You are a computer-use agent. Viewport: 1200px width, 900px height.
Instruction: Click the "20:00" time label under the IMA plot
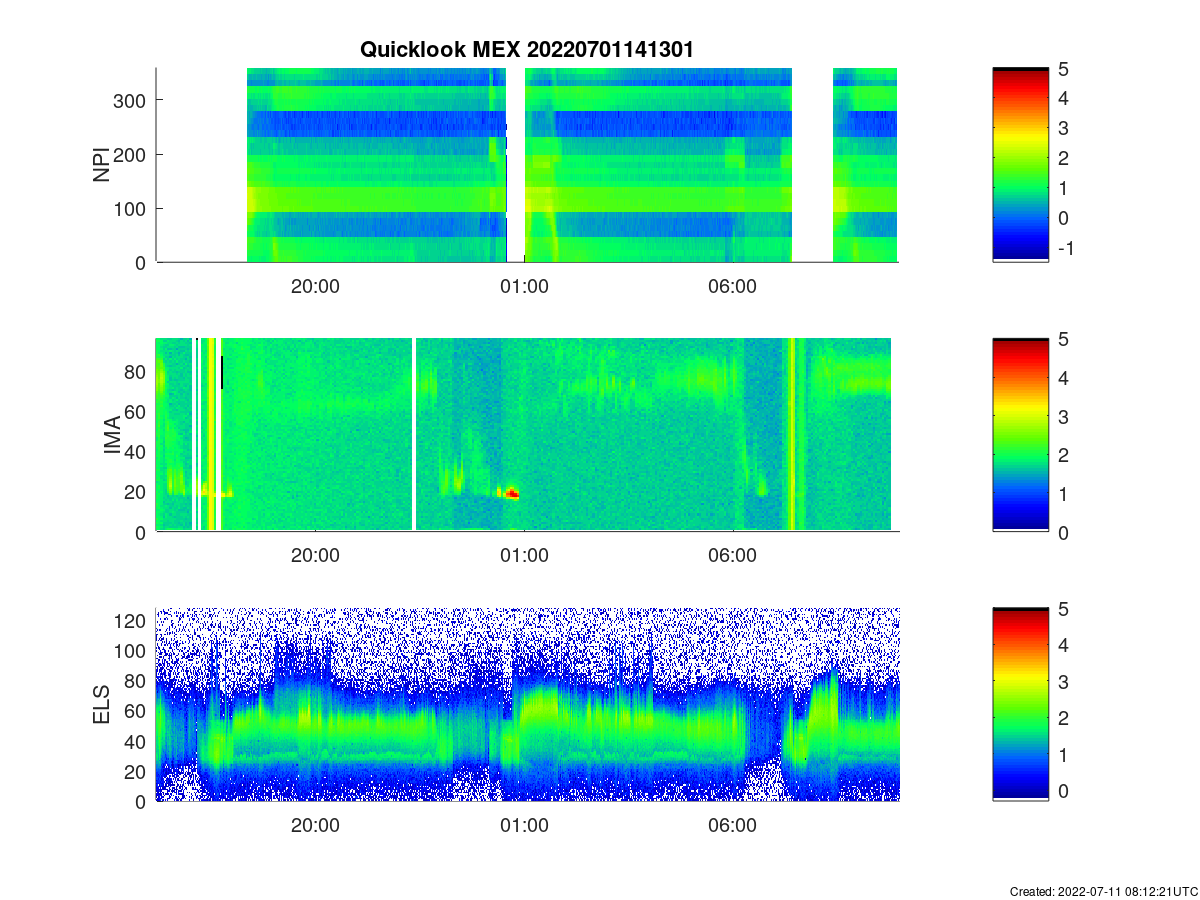(x=316, y=556)
